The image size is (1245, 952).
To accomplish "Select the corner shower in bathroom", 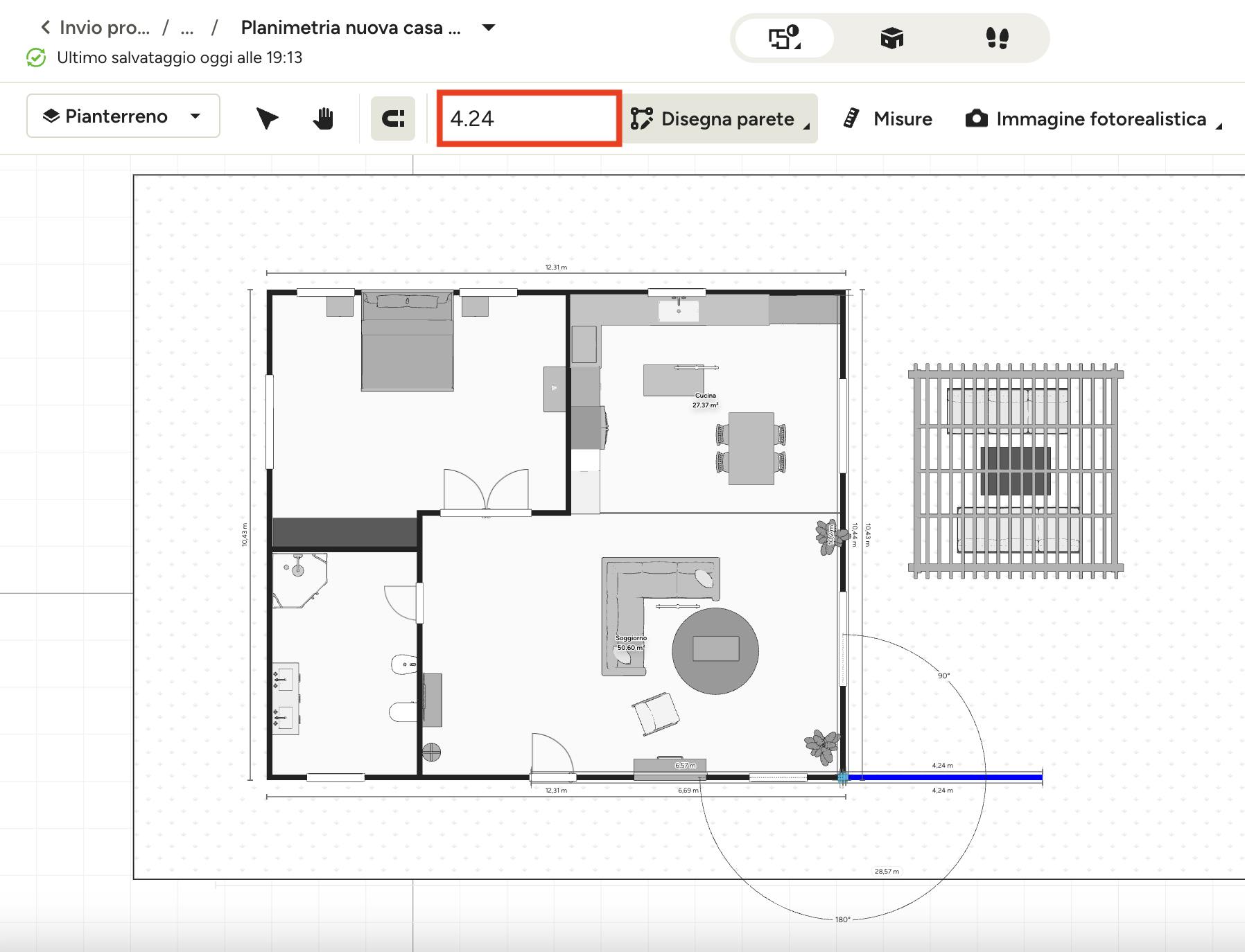I will tap(299, 581).
